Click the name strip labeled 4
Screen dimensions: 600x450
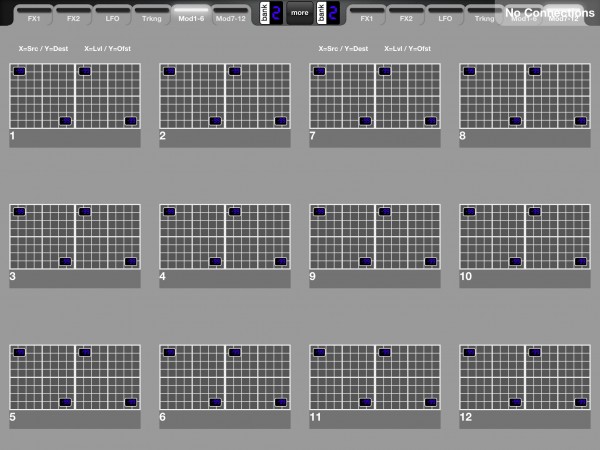[x=225, y=279]
